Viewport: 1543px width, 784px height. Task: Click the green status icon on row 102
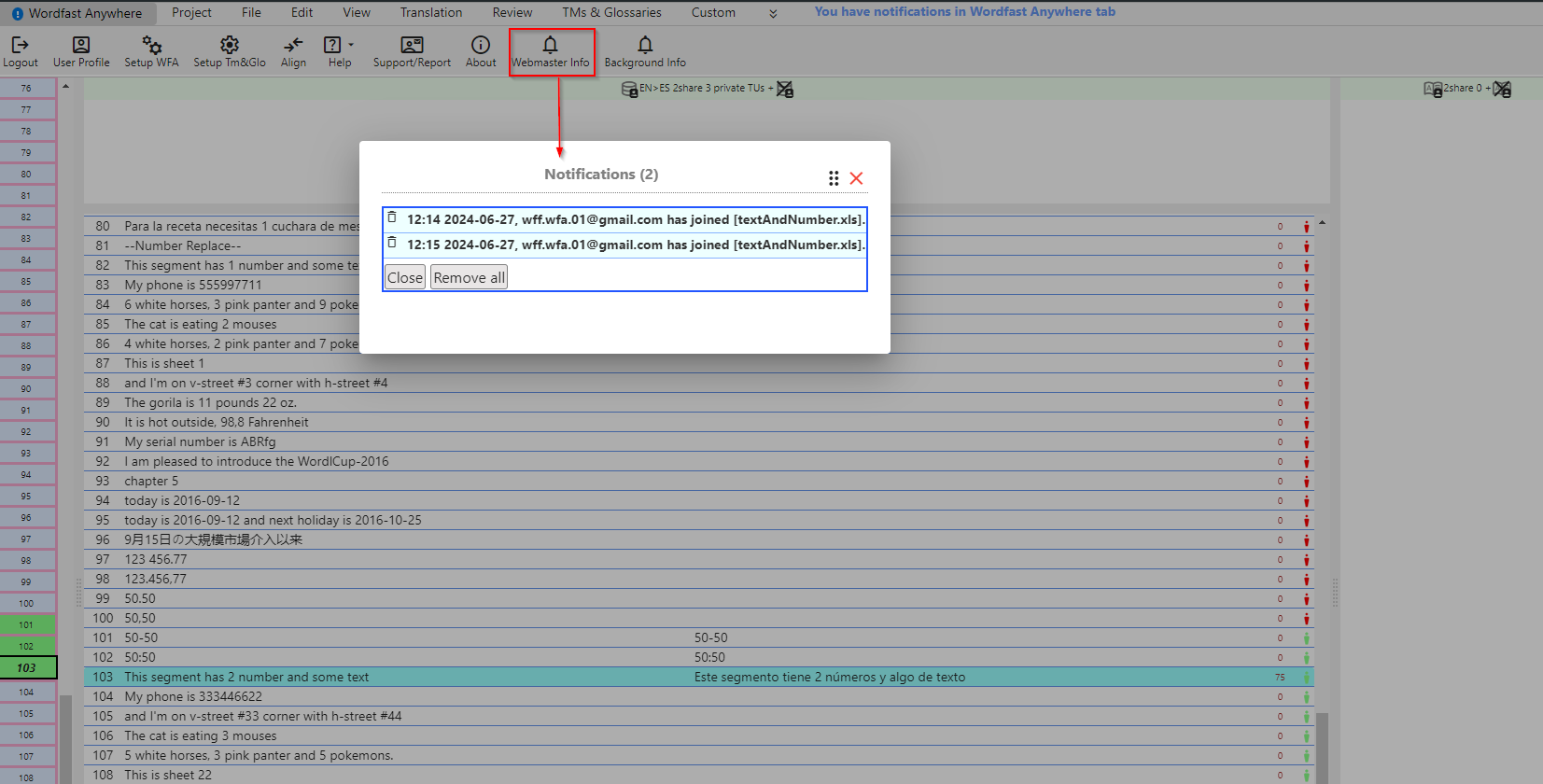coord(1306,657)
